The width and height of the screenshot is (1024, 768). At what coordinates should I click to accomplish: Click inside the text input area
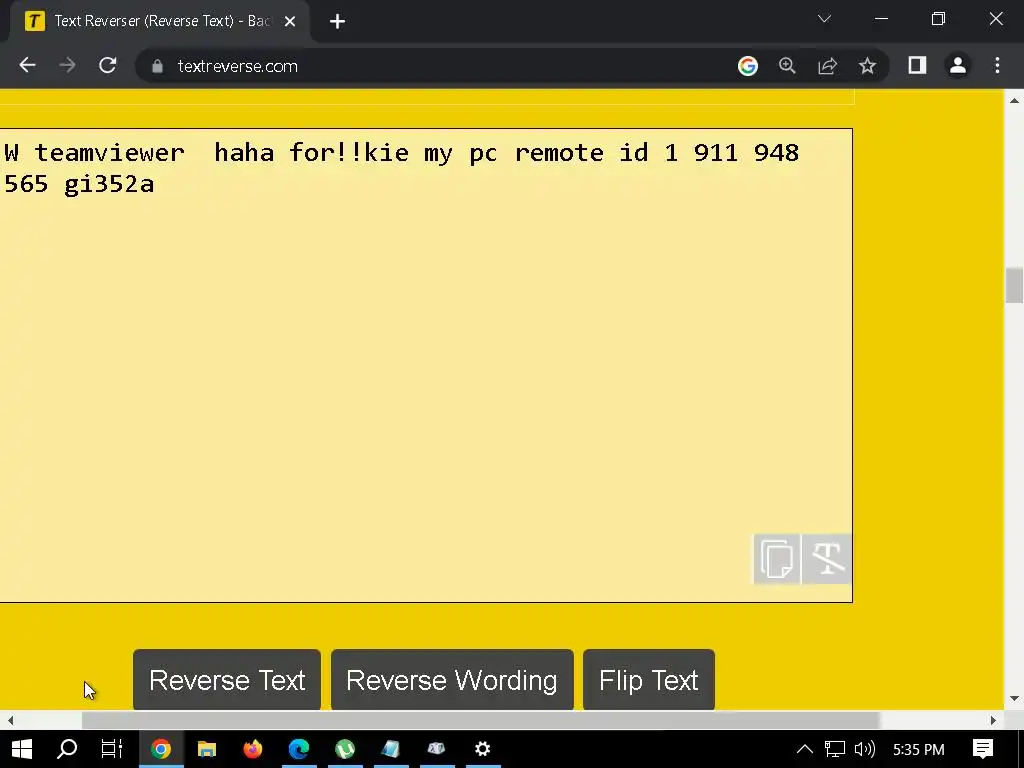pos(426,366)
